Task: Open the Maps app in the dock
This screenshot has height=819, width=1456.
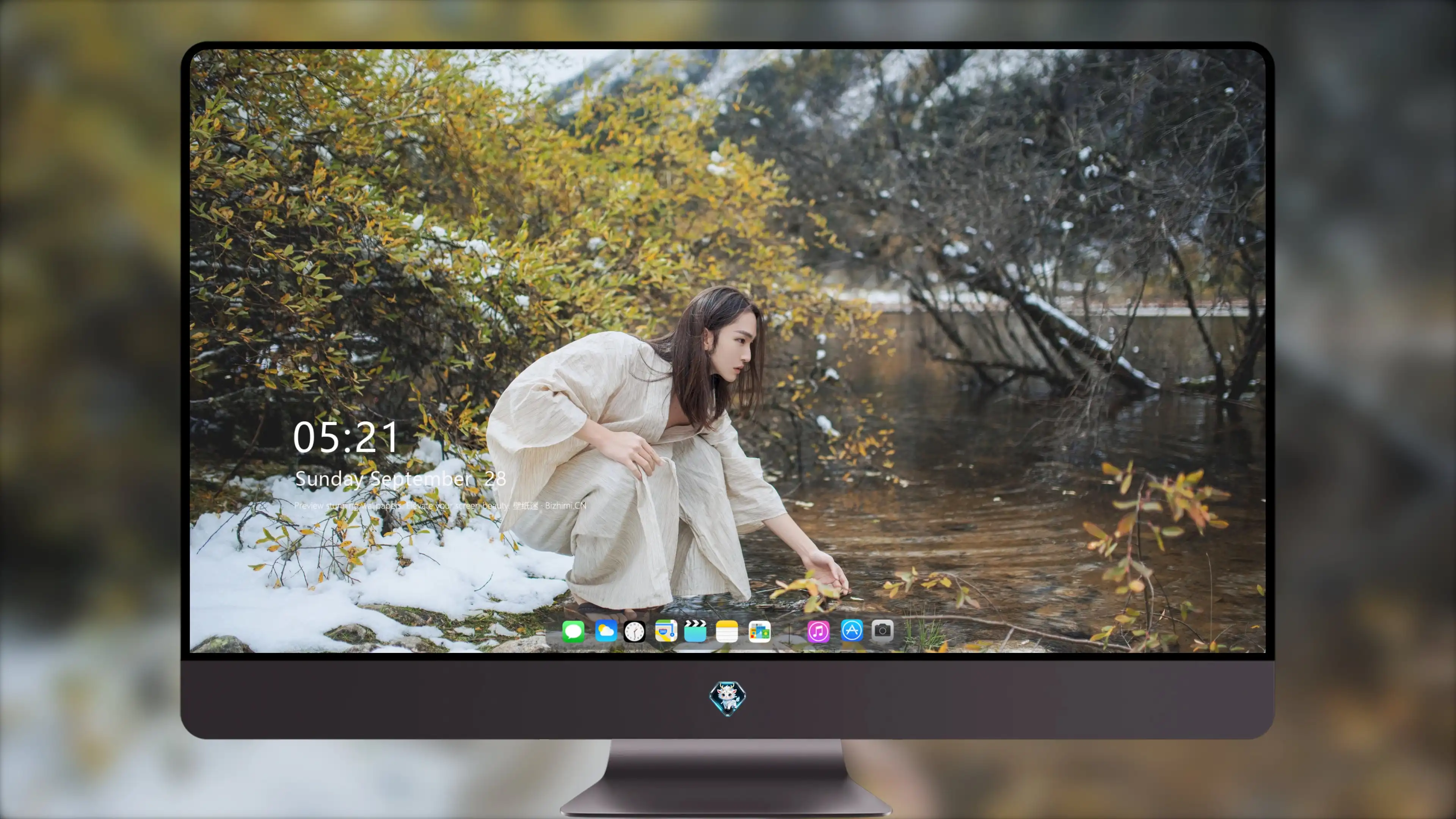Action: (x=666, y=631)
